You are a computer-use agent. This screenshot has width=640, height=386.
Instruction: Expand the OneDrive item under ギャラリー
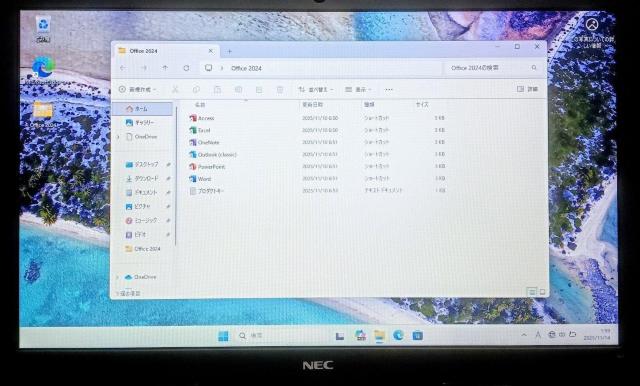[x=118, y=137]
